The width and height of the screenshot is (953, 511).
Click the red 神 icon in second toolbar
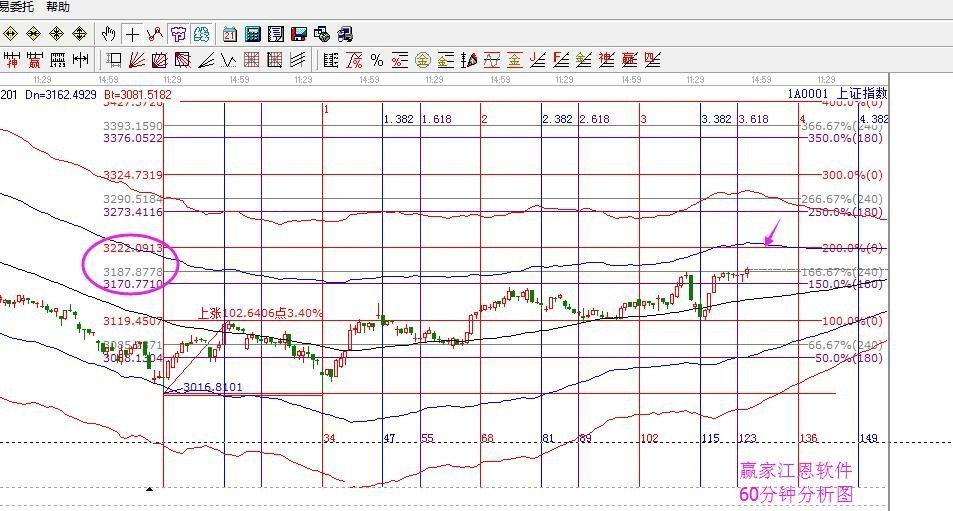click(x=12, y=59)
